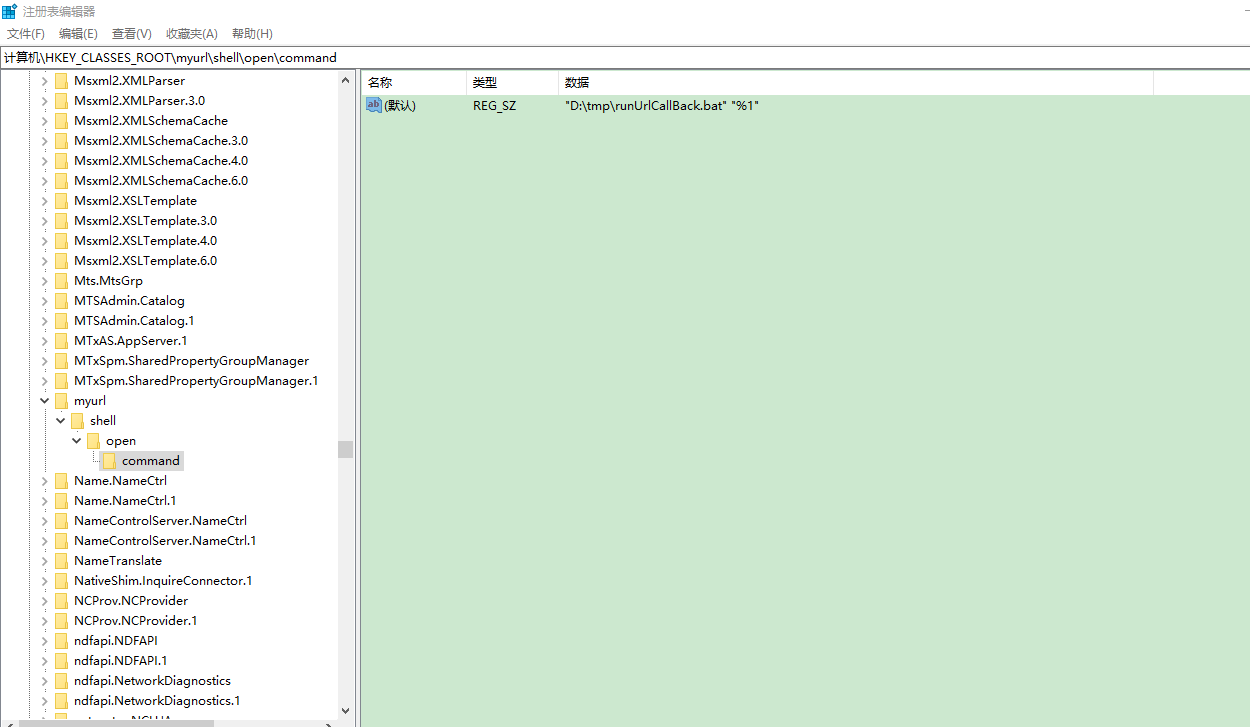This screenshot has width=1250, height=727.
Task: Click the 名称 column header
Action: point(412,83)
